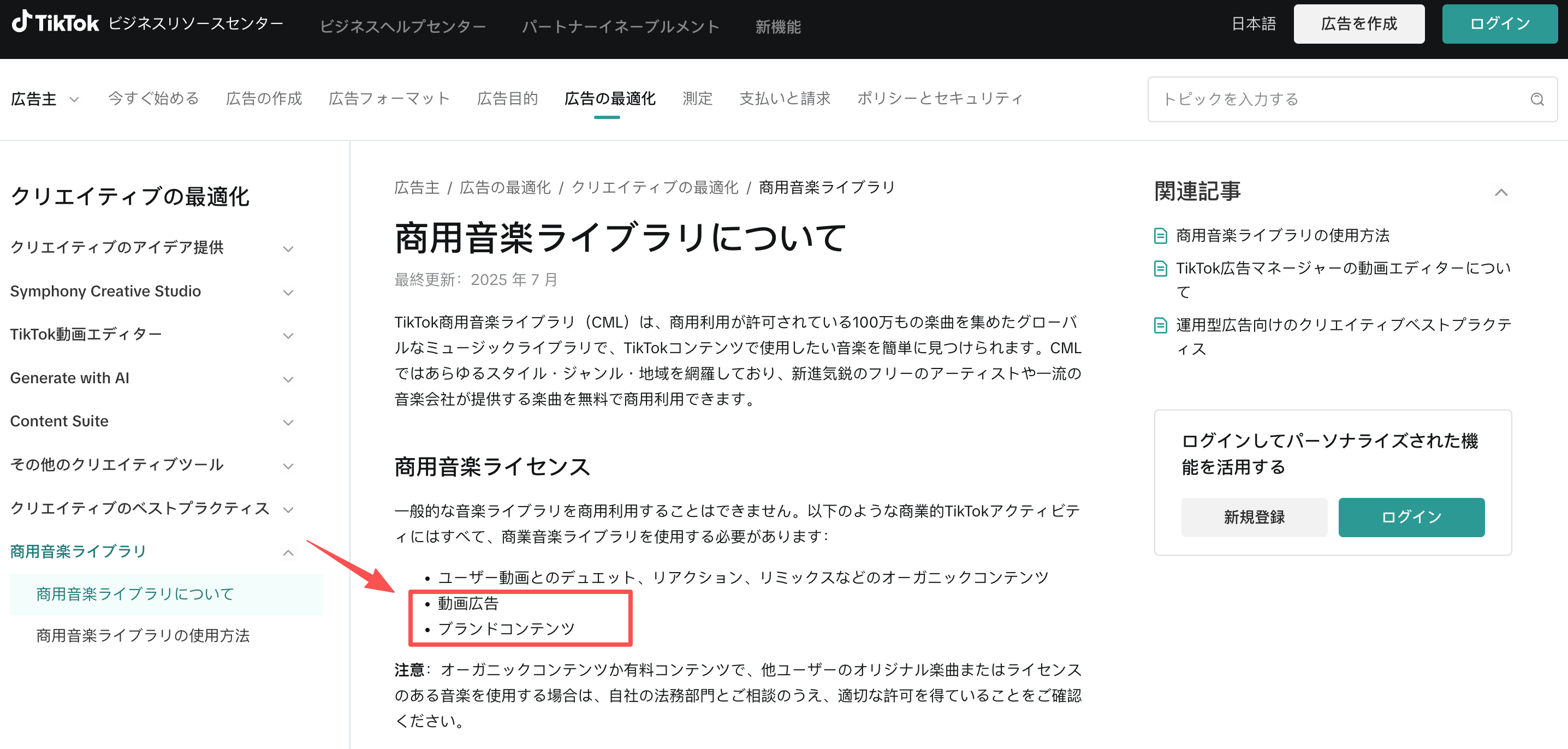Open related article 商用音楽ライブラリの使用方法
Viewport: 1568px width, 749px height.
(x=1282, y=235)
